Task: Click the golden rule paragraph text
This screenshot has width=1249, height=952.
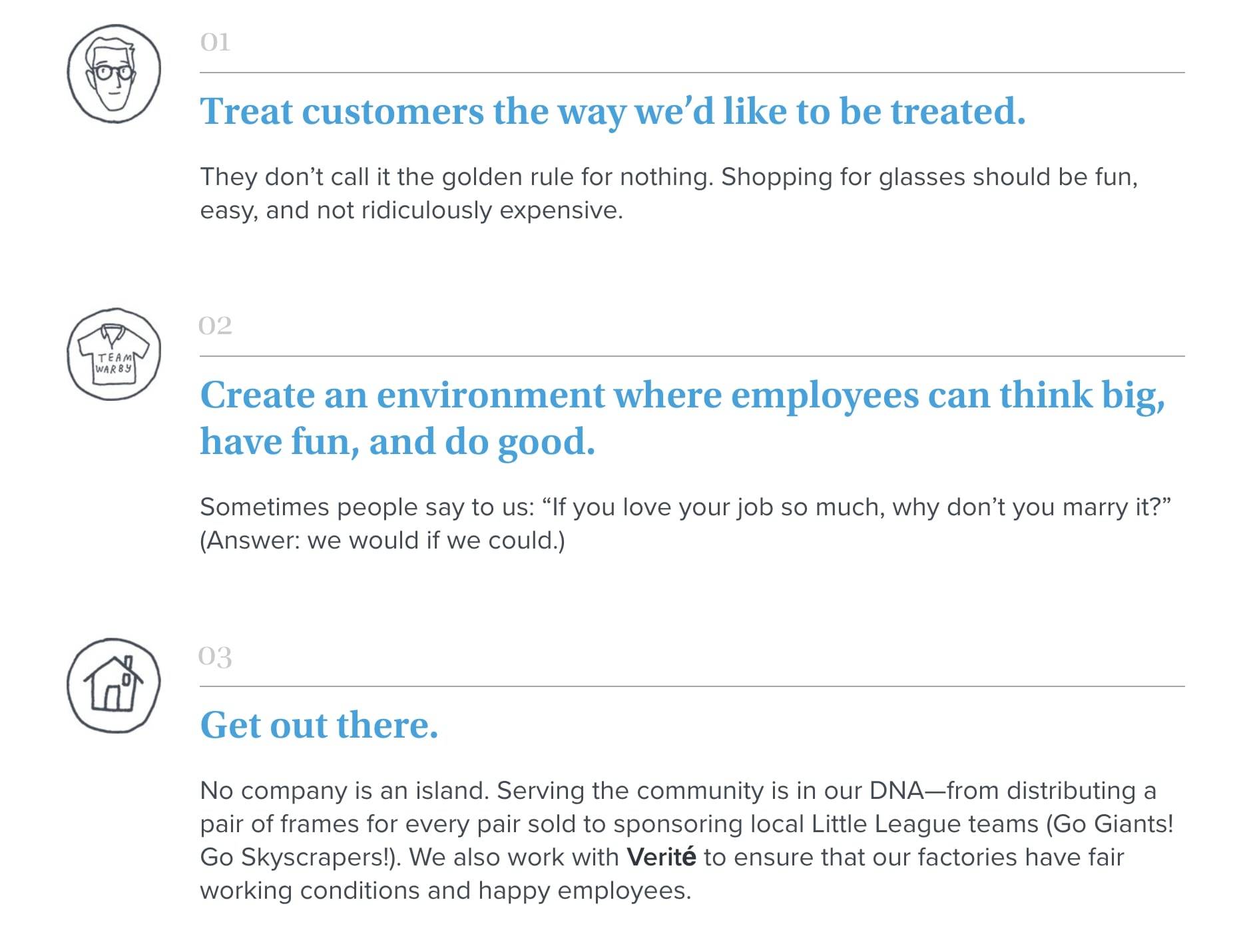Action: pyautogui.click(x=669, y=193)
